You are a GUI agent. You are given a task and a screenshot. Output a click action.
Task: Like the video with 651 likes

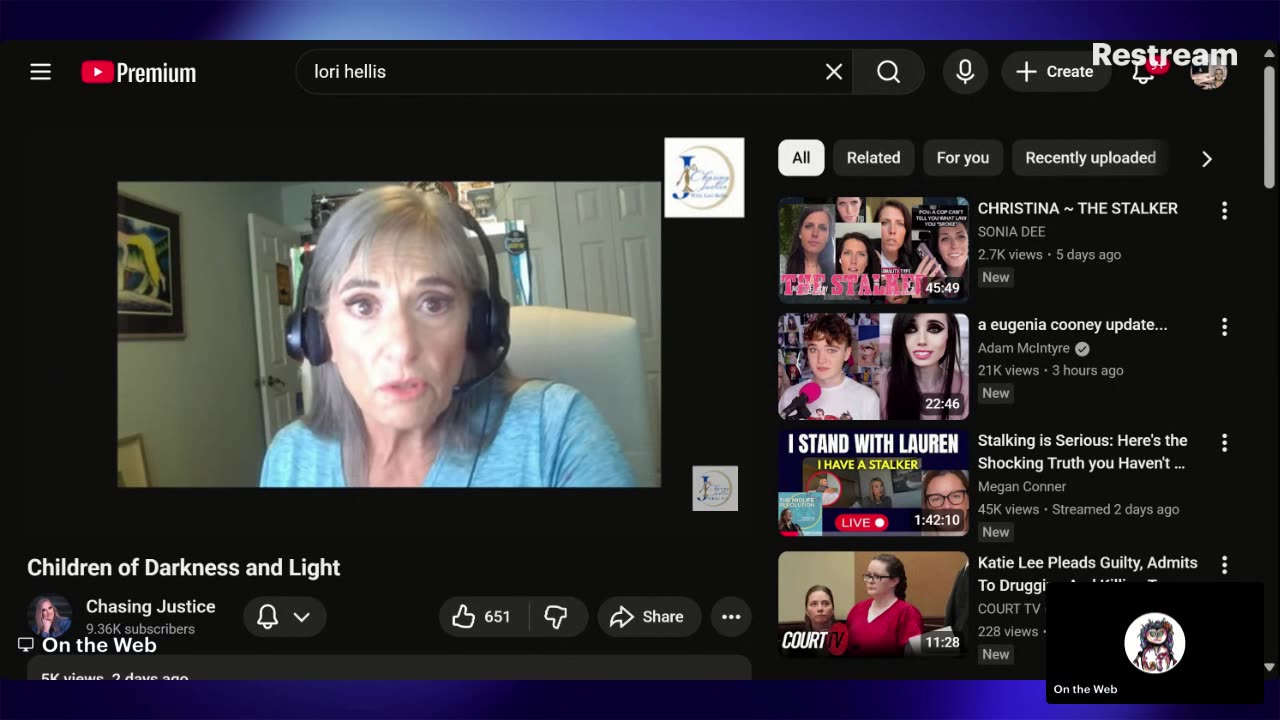pyautogui.click(x=482, y=617)
